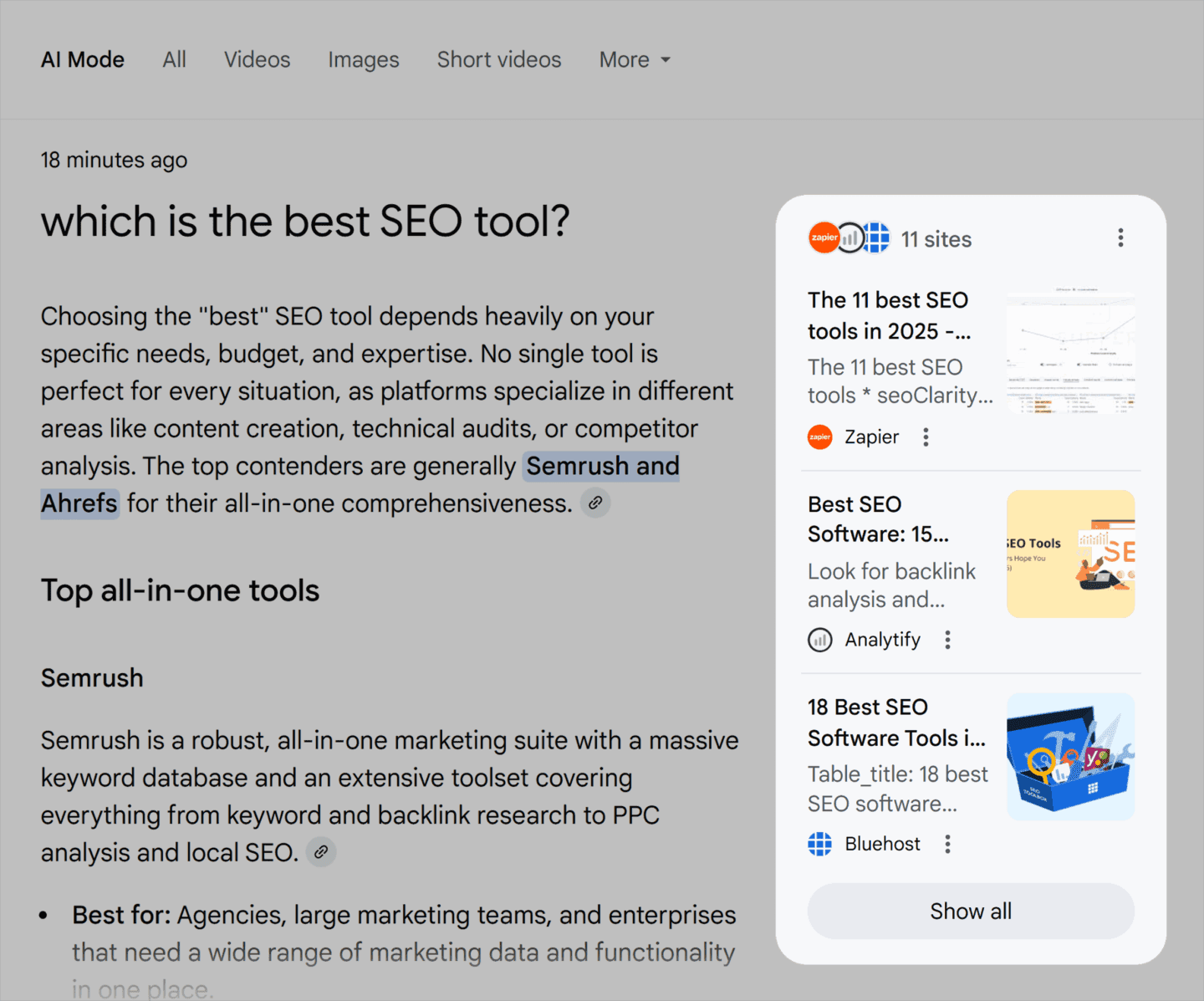Open the Short videos tab
The image size is (1204, 1001).
coord(498,60)
